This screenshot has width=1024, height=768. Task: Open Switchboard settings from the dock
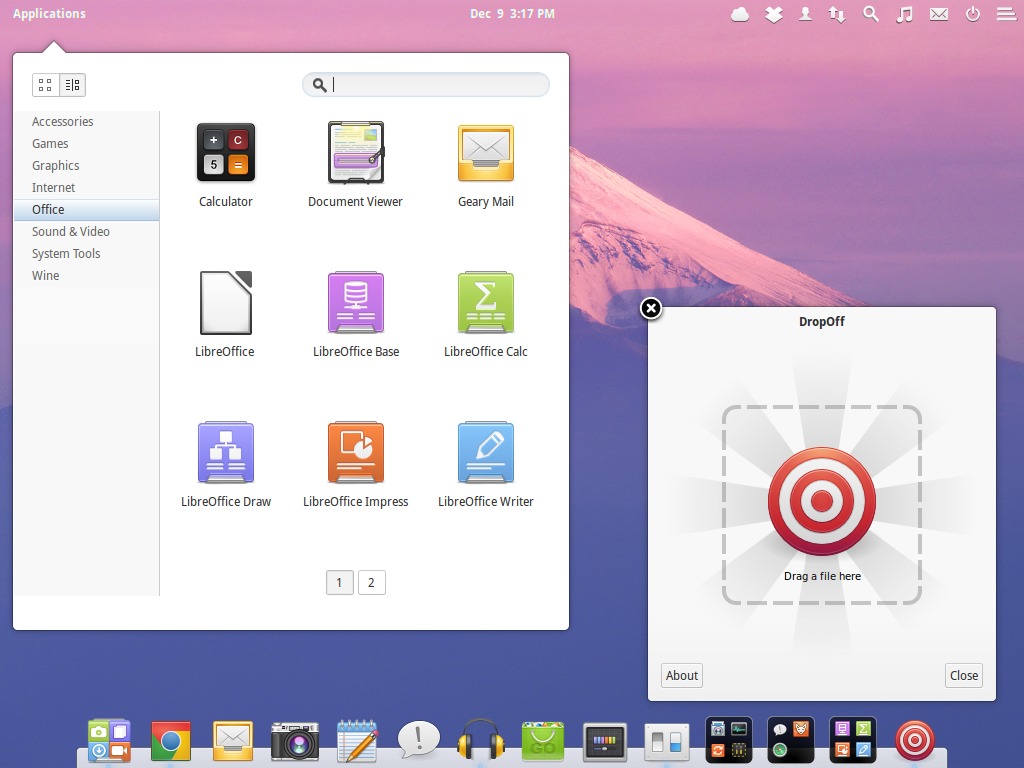point(666,740)
